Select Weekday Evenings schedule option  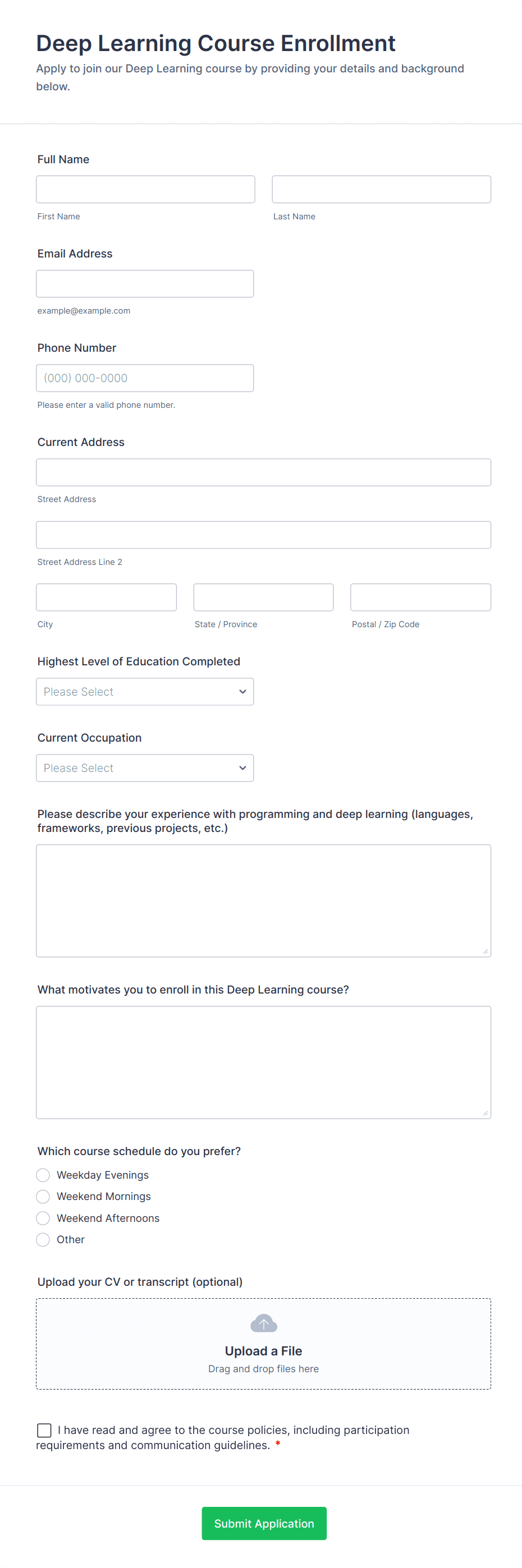point(43,1175)
